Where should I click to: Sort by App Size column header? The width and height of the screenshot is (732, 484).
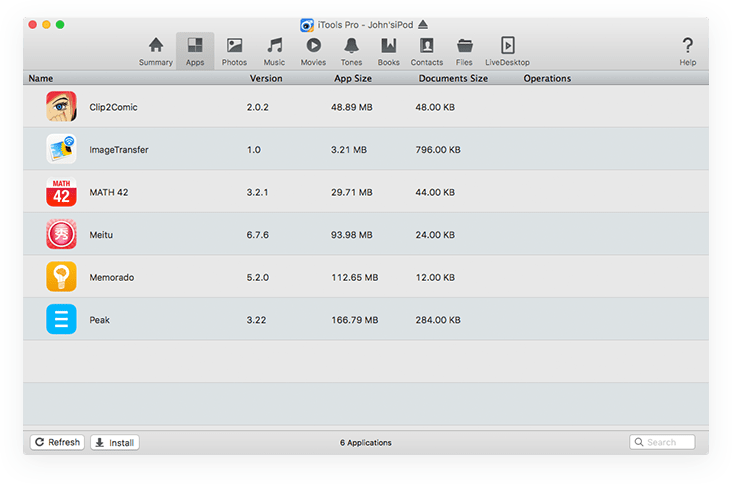click(354, 78)
